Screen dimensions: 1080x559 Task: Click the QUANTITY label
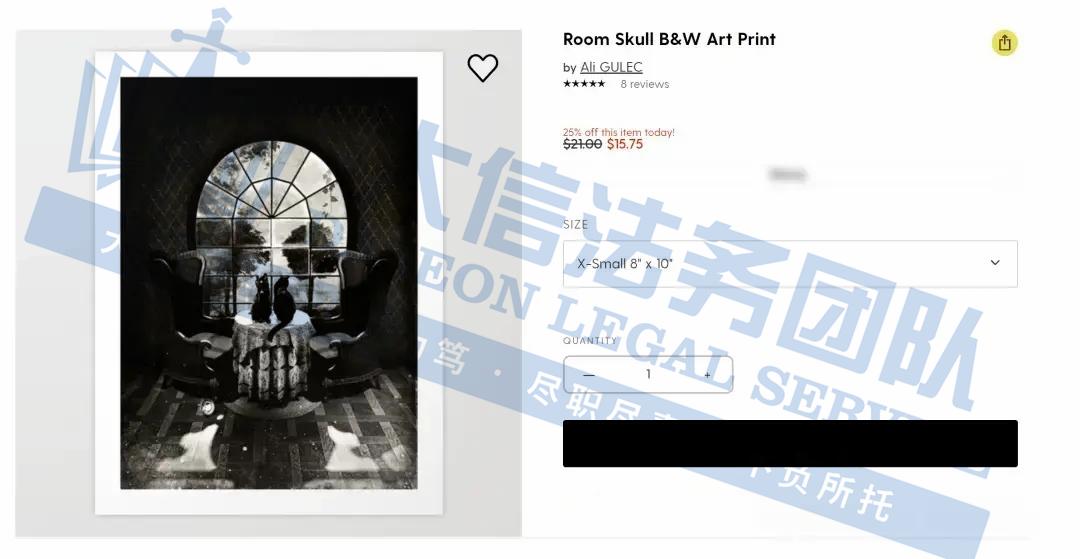coord(590,341)
